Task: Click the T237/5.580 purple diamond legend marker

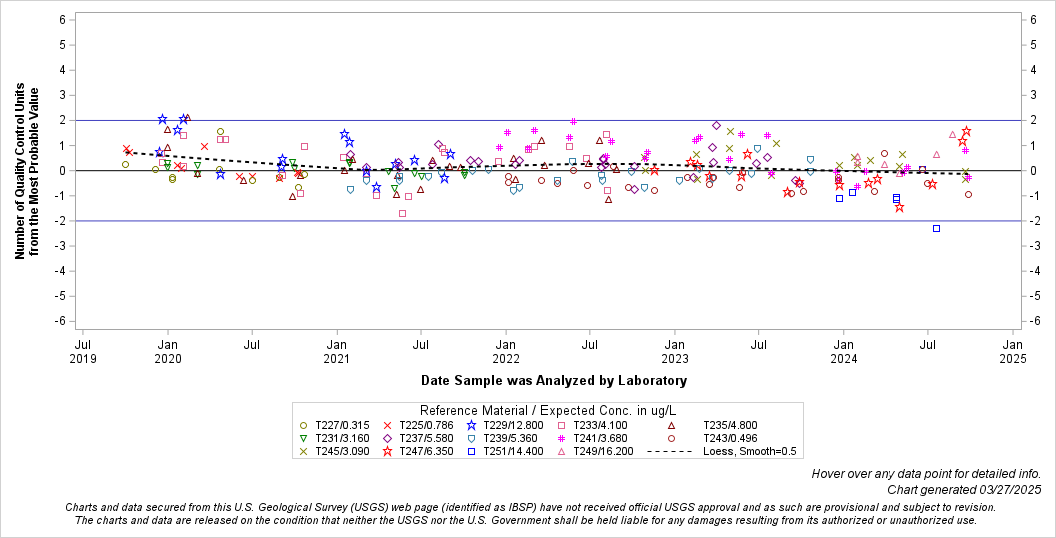Action: coord(387,438)
